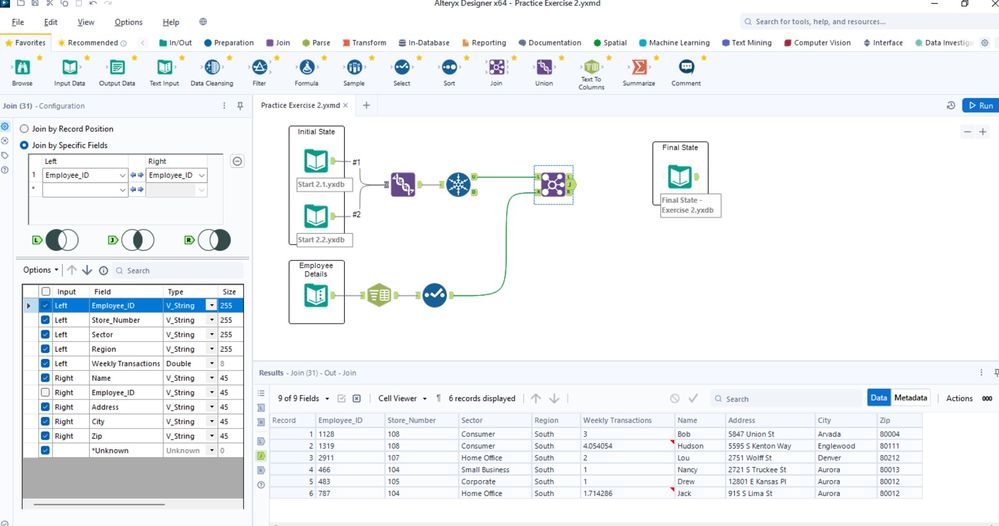Image resolution: width=999 pixels, height=526 pixels.
Task: Click the Data Cleansing tool on canvas
Action: click(x=458, y=185)
